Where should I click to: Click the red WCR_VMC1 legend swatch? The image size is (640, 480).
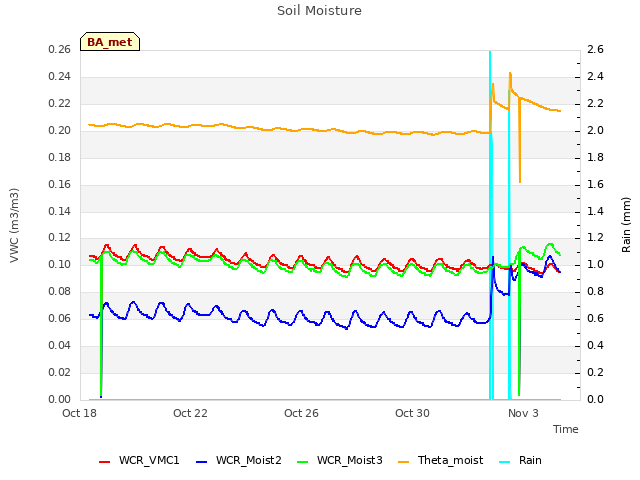[104, 462]
